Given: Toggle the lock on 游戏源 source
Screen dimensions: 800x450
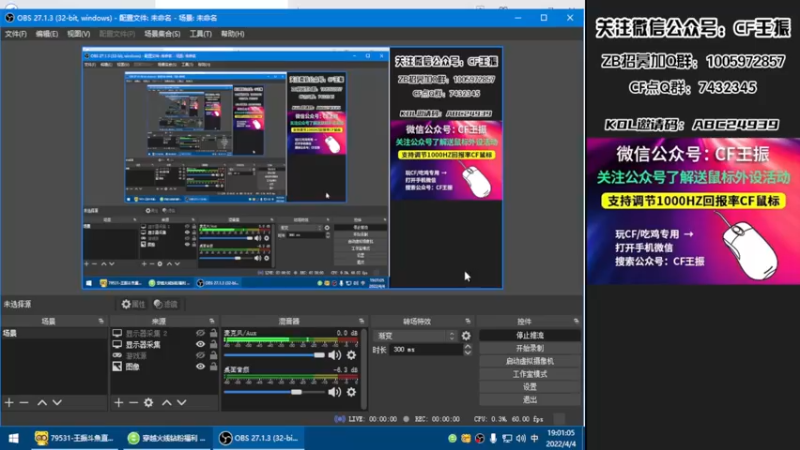Looking at the screenshot, I should [x=213, y=355].
